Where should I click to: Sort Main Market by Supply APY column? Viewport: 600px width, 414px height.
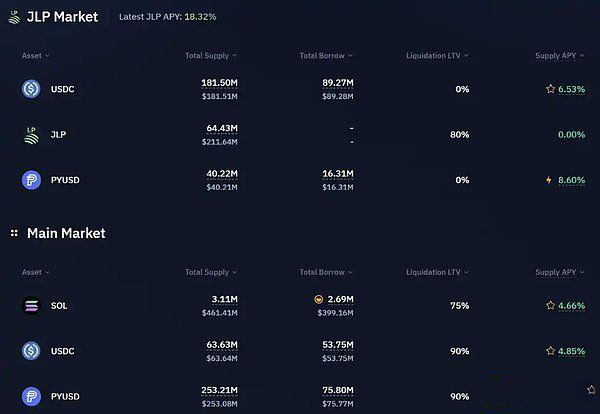coord(558,272)
